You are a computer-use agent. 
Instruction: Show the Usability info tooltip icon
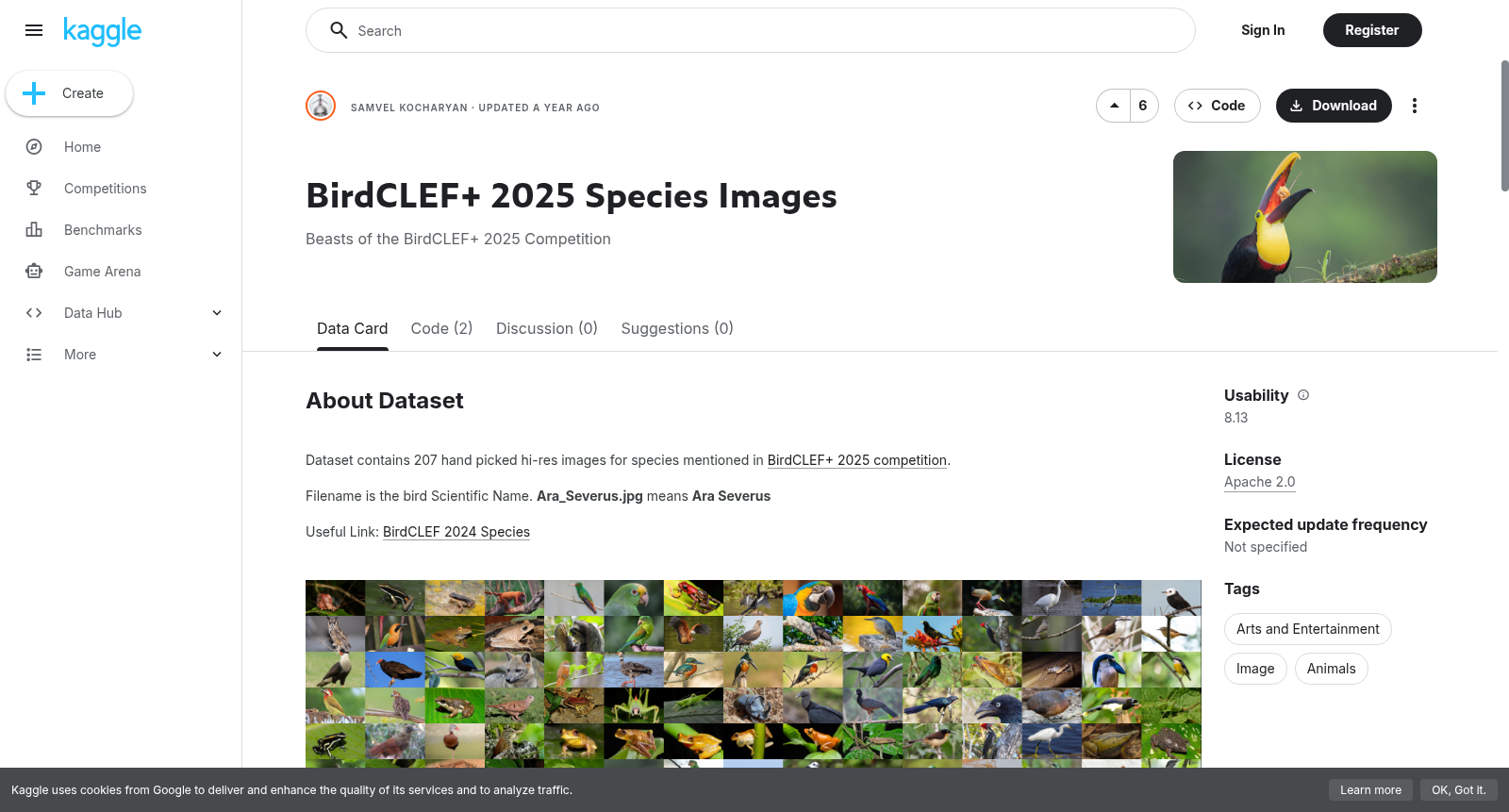[1303, 395]
